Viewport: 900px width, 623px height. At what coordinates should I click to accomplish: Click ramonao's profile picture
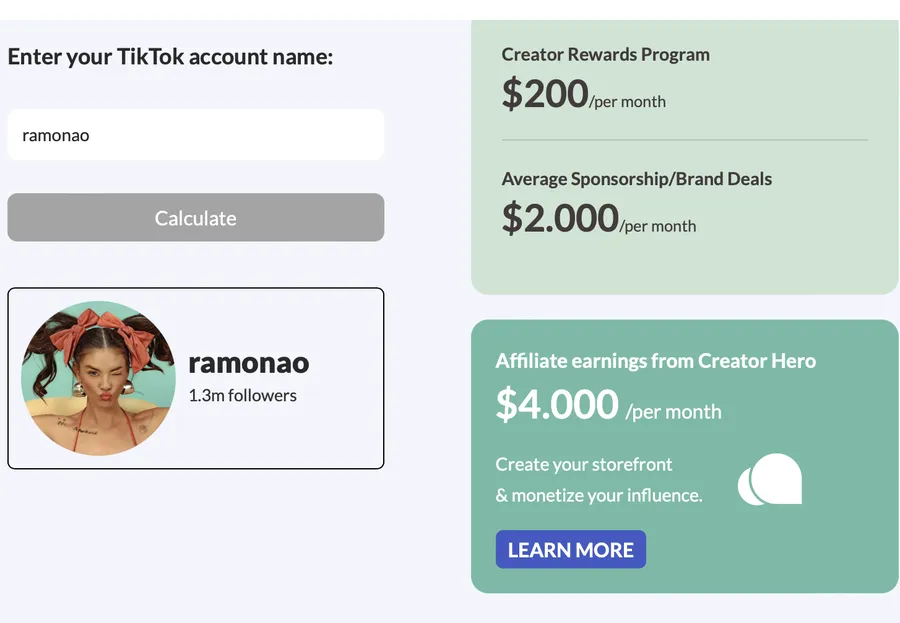point(98,378)
